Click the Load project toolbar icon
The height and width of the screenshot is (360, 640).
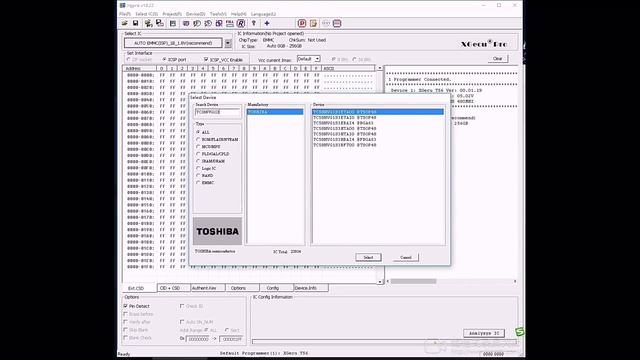149,23
